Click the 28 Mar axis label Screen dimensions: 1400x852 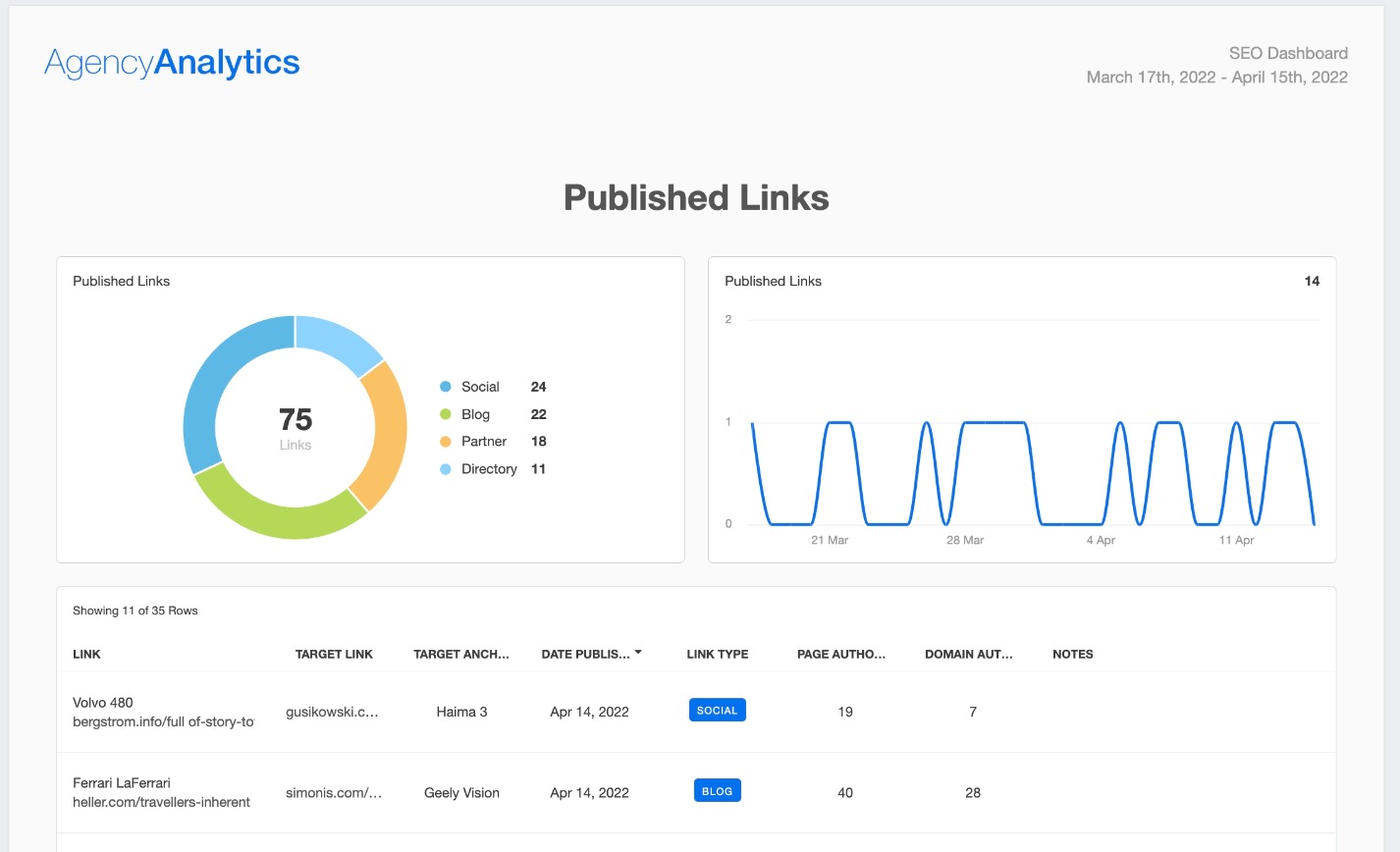coord(965,541)
